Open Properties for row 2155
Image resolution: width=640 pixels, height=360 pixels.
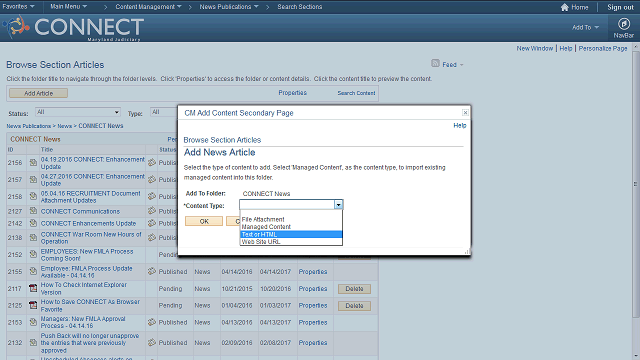coord(313,271)
